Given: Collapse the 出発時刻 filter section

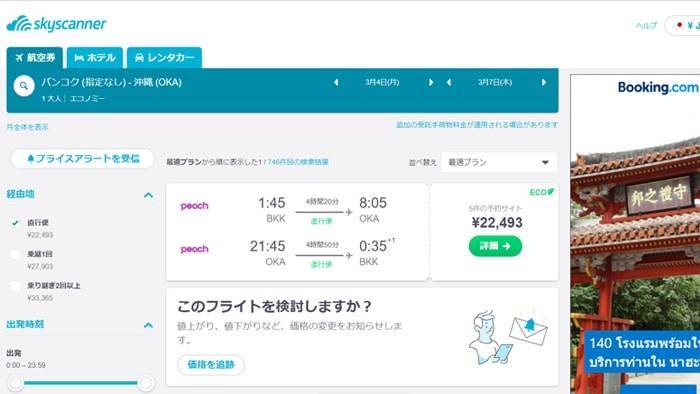Looking at the screenshot, I should [148, 325].
